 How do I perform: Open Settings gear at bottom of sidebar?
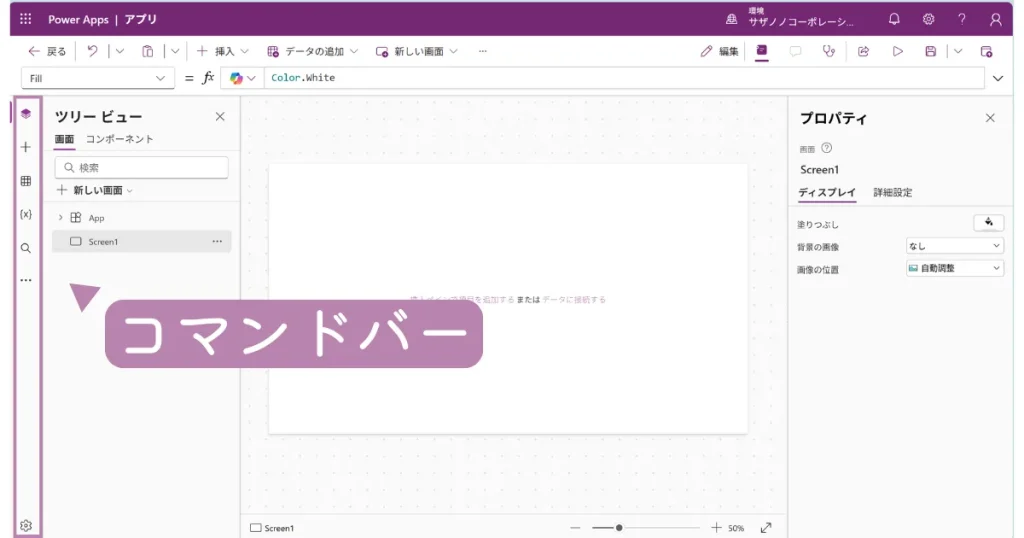pos(26,525)
